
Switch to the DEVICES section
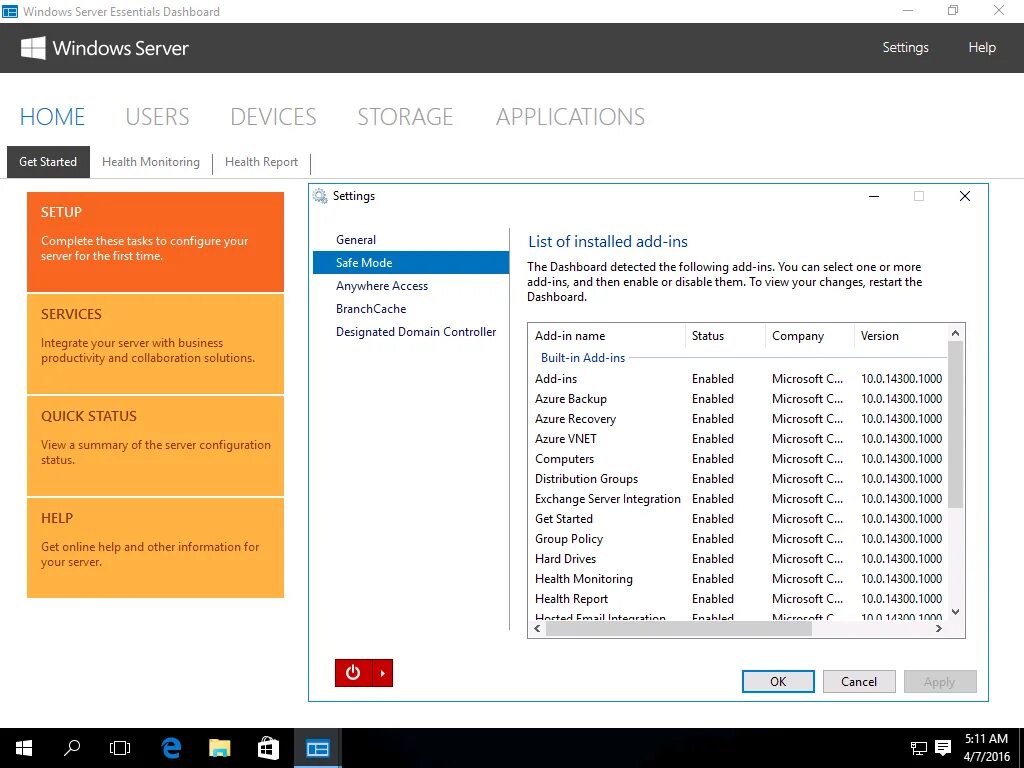click(x=273, y=117)
